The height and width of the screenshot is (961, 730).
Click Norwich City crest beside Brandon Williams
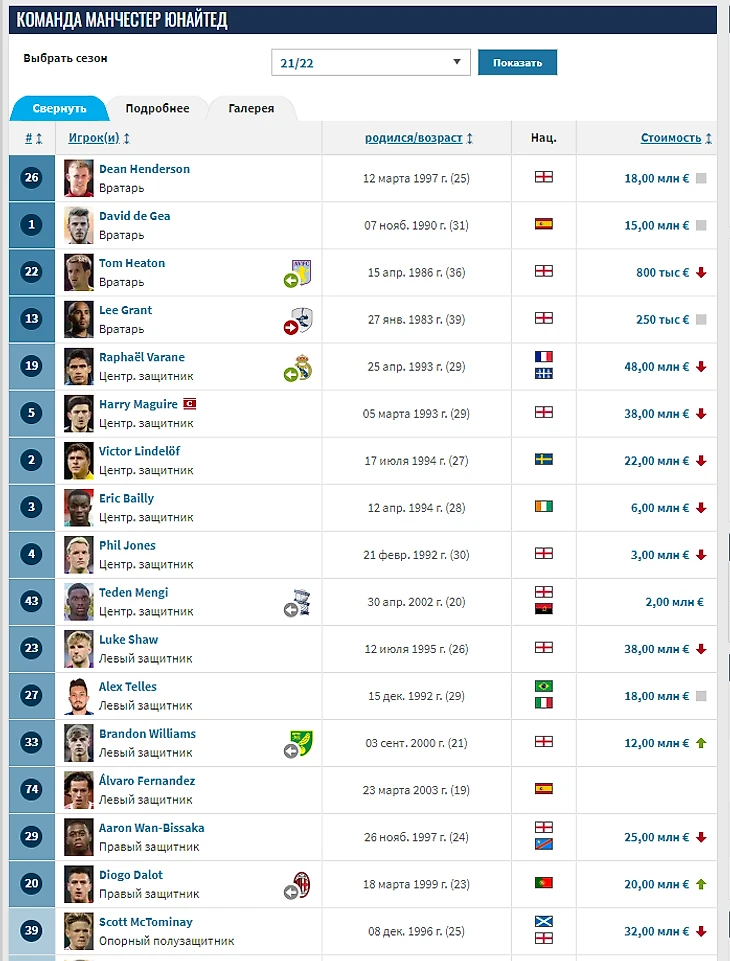tap(302, 742)
